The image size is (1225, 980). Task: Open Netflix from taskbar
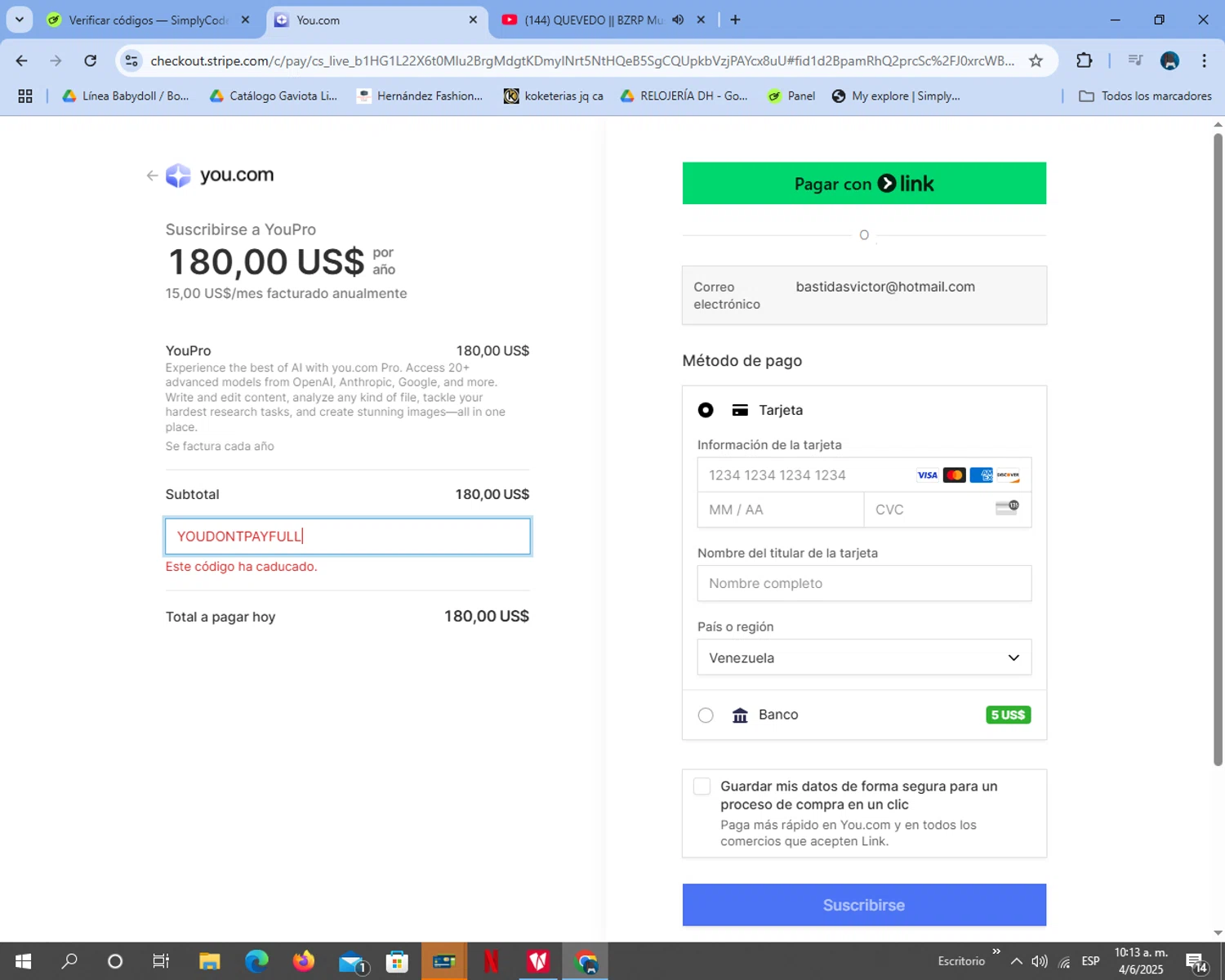tap(491, 961)
